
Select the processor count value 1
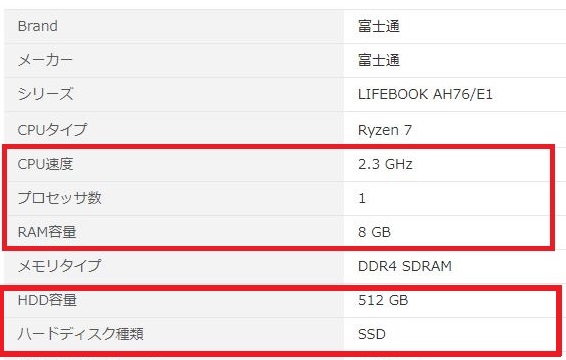[x=362, y=198]
